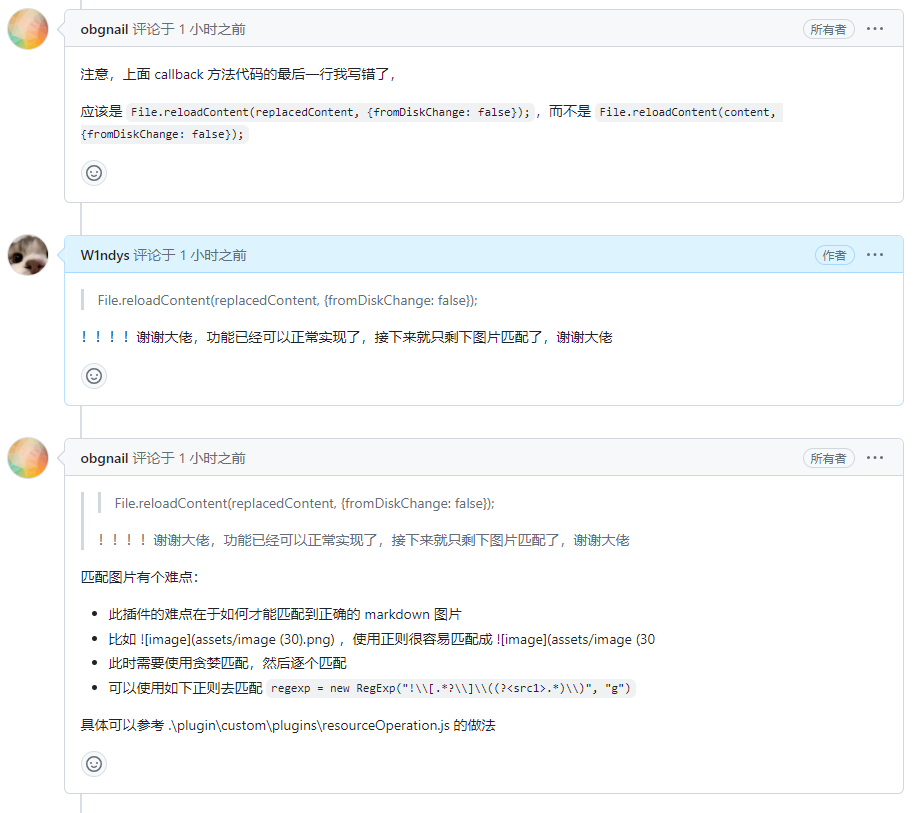Open three-dot menu on last obgnail comment

coord(875,458)
